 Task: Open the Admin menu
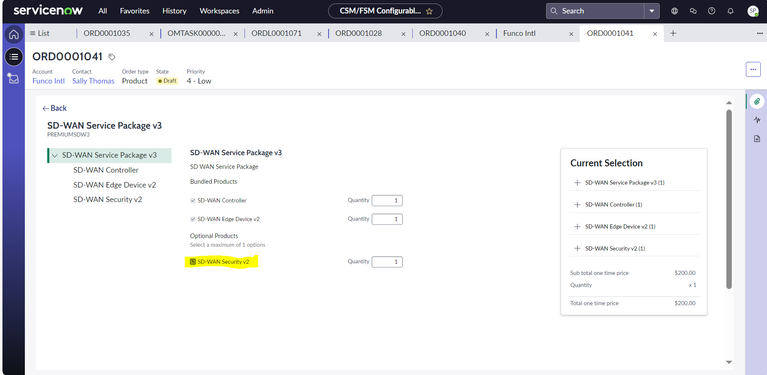point(263,11)
